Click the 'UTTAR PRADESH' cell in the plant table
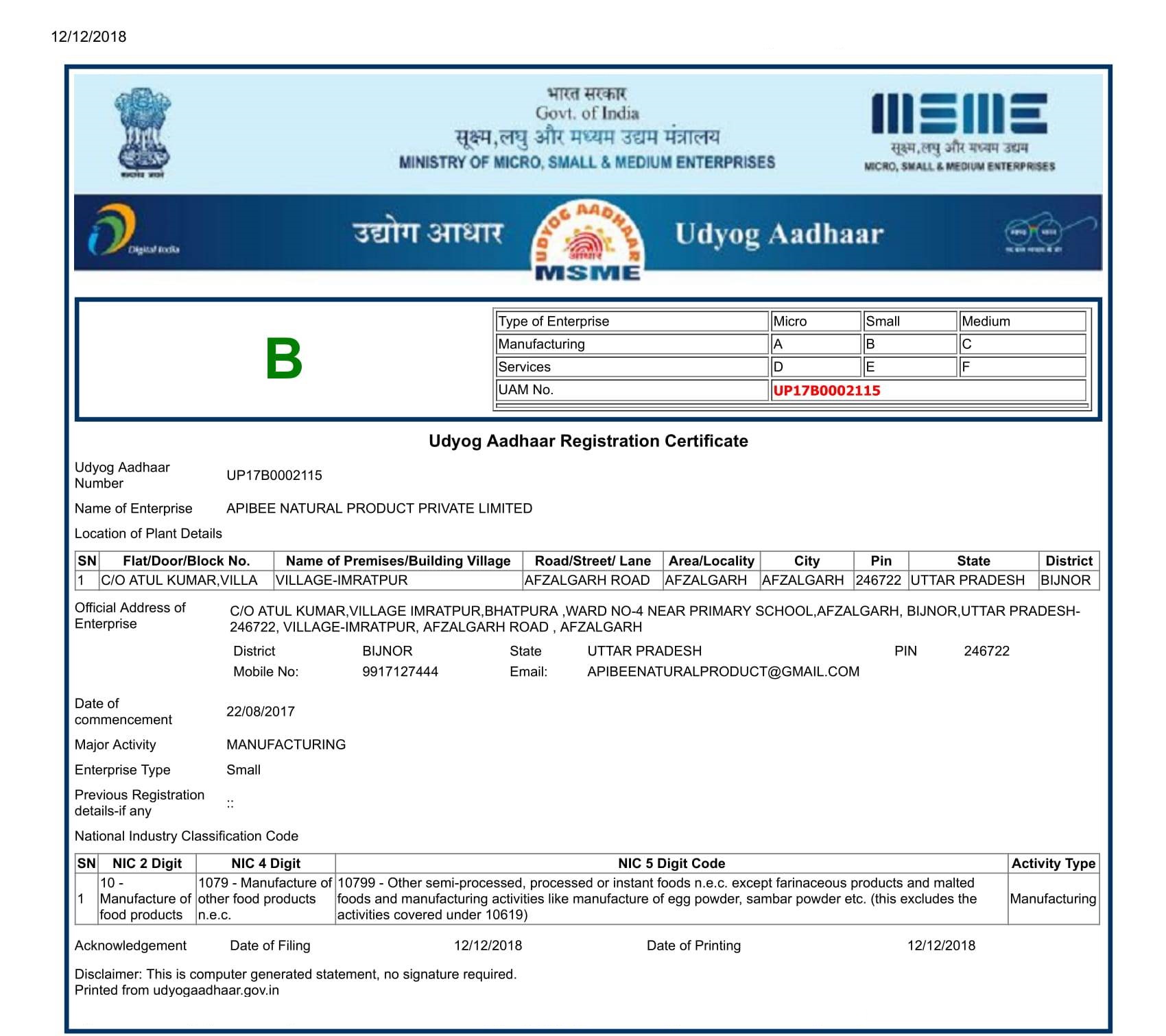 pos(973,580)
